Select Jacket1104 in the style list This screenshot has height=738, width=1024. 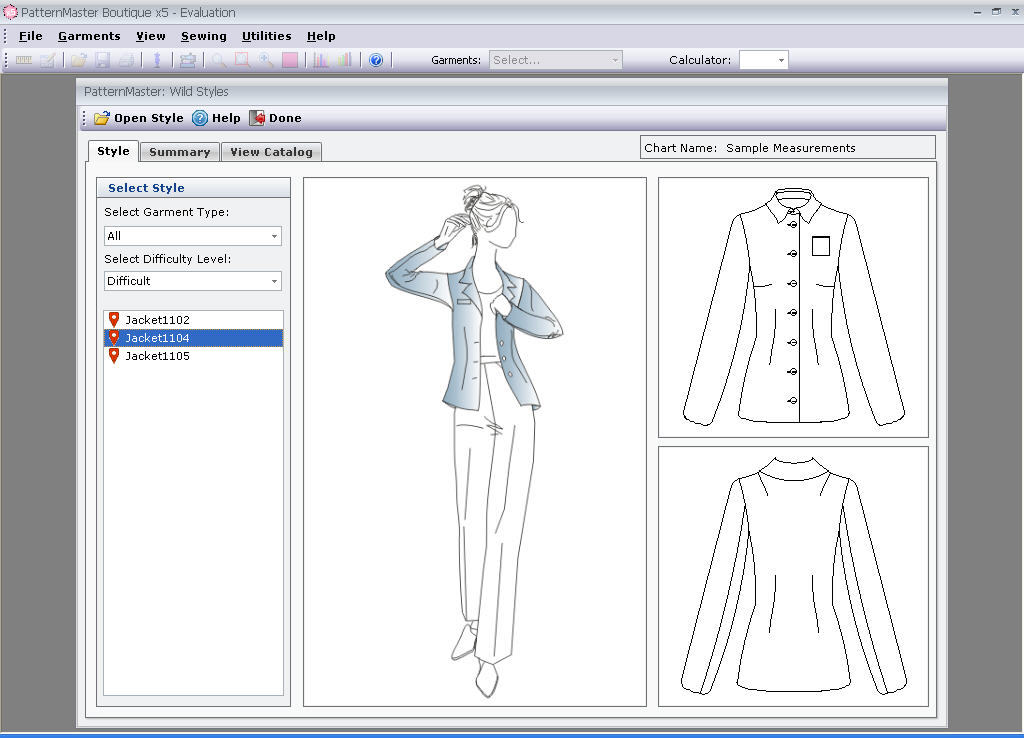coord(193,338)
